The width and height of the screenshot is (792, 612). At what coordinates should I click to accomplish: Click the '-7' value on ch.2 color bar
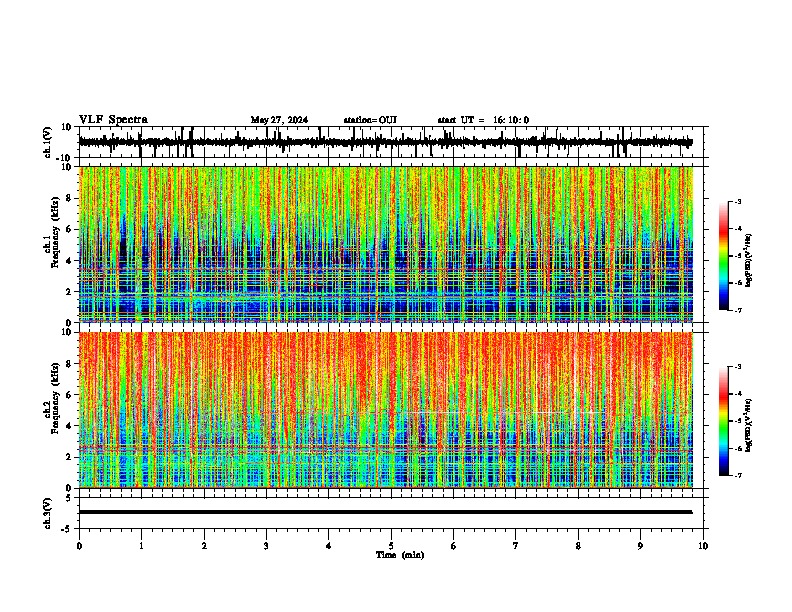[x=737, y=475]
